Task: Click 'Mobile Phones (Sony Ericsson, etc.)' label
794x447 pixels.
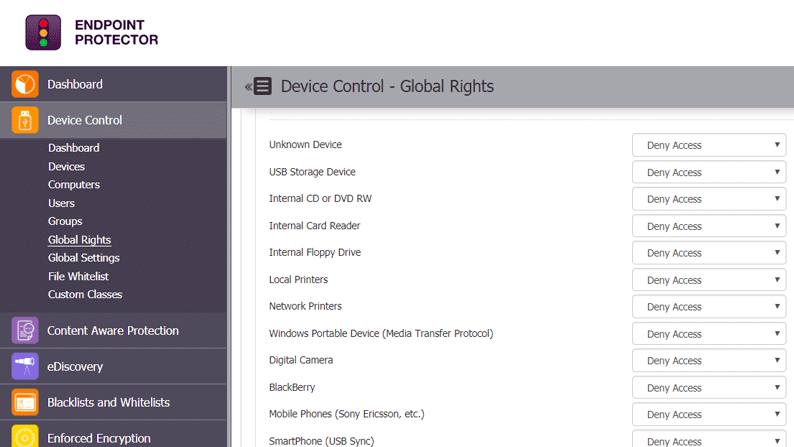Action: [346, 414]
